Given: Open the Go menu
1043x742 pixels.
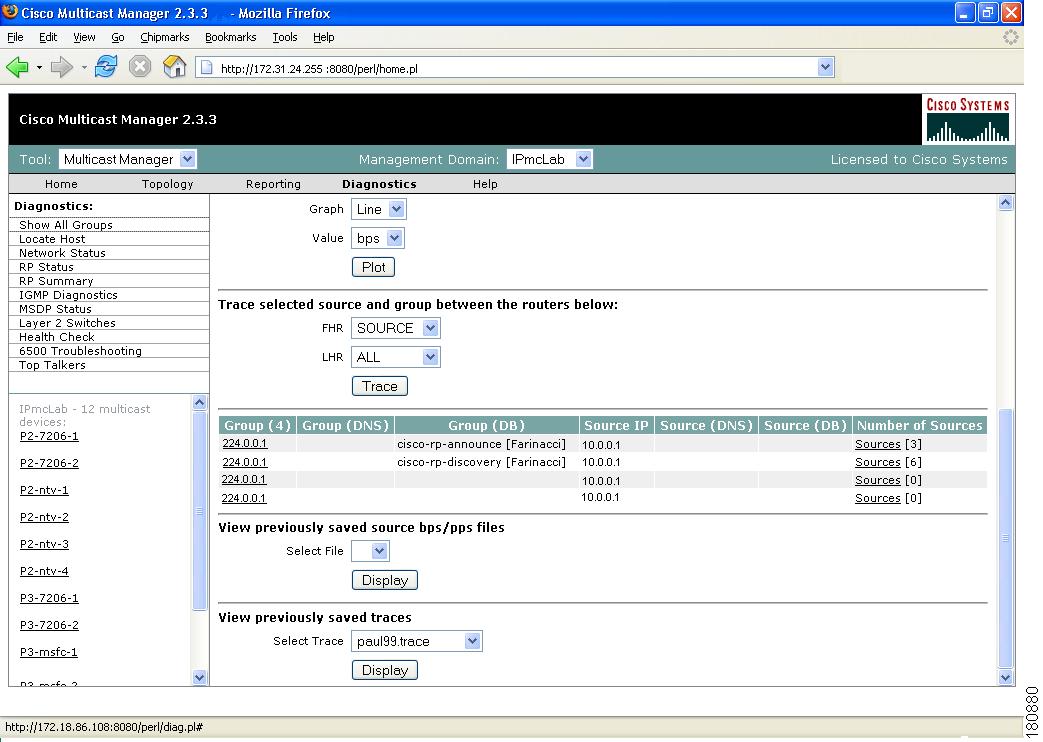Looking at the screenshot, I should (x=118, y=37).
